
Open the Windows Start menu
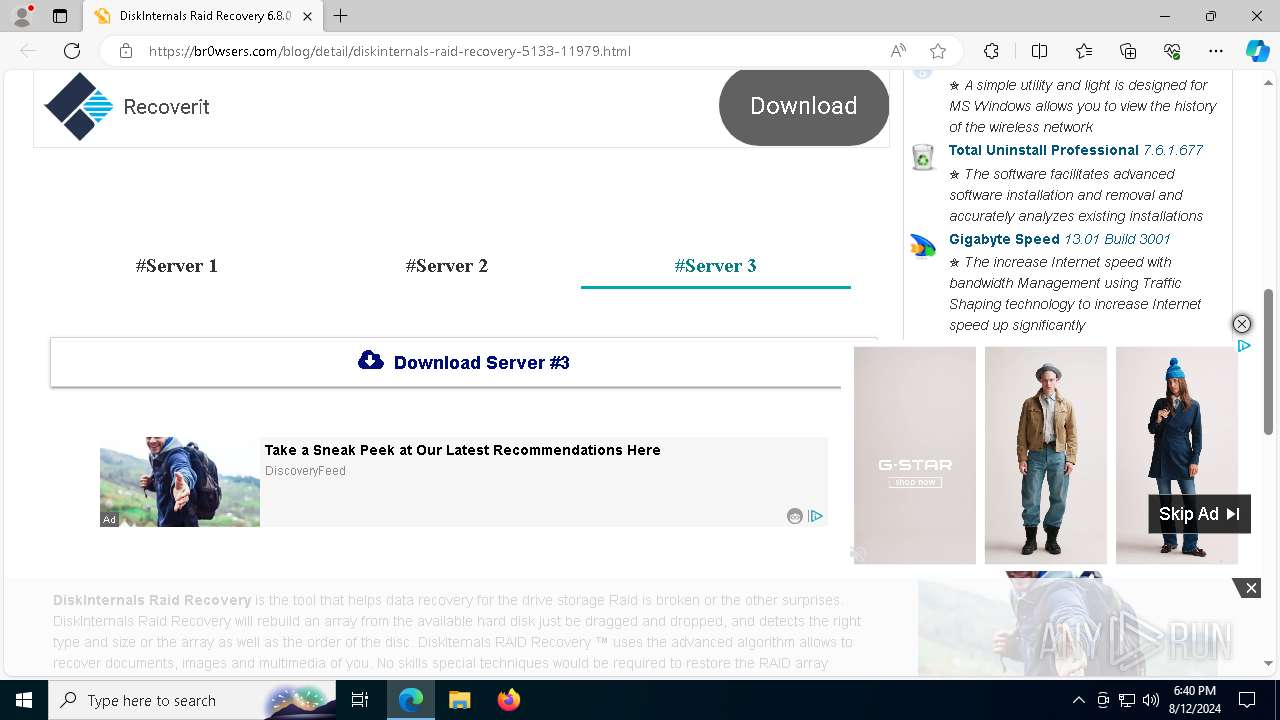tap(24, 700)
